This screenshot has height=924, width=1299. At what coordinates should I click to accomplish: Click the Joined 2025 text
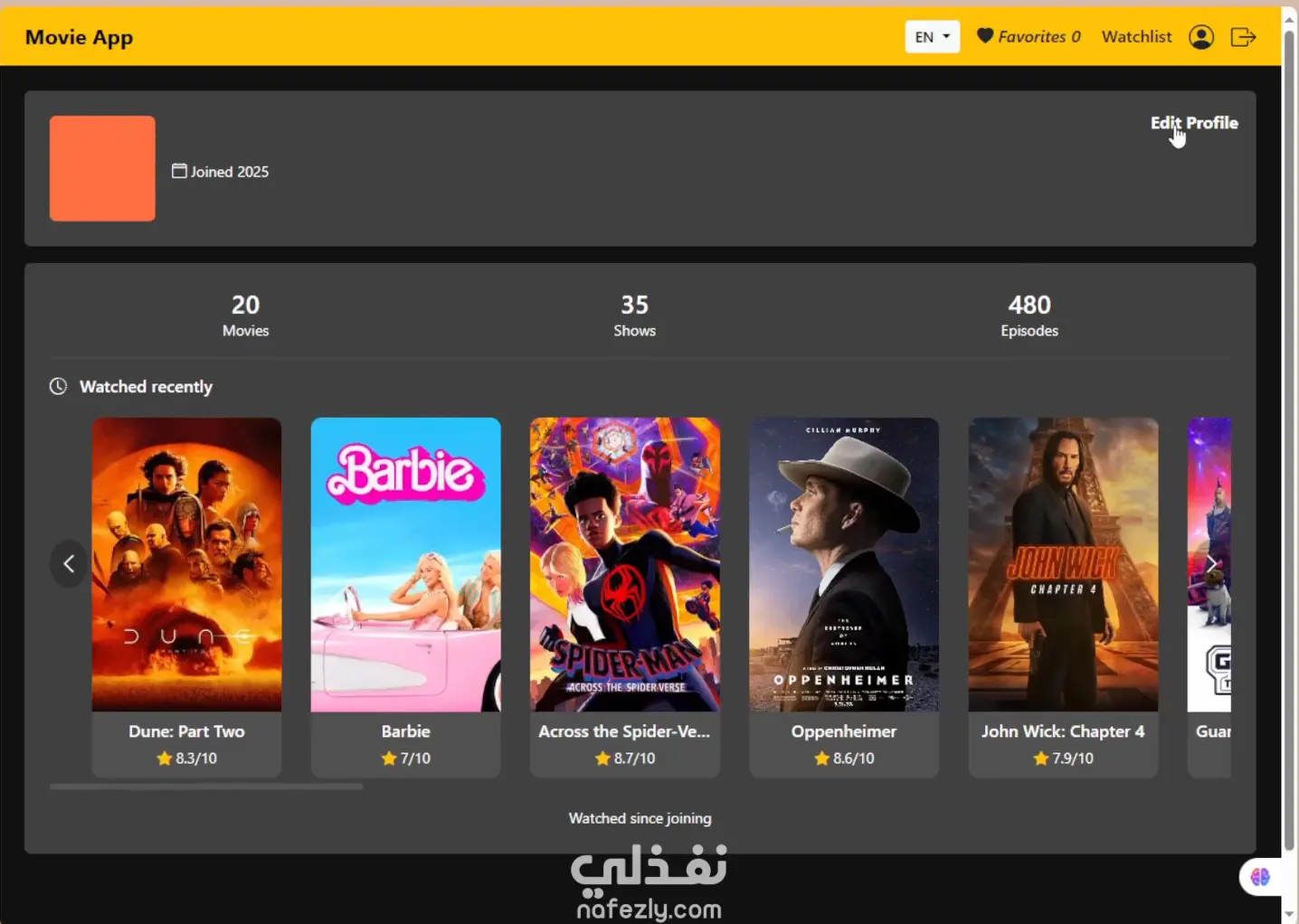(230, 172)
